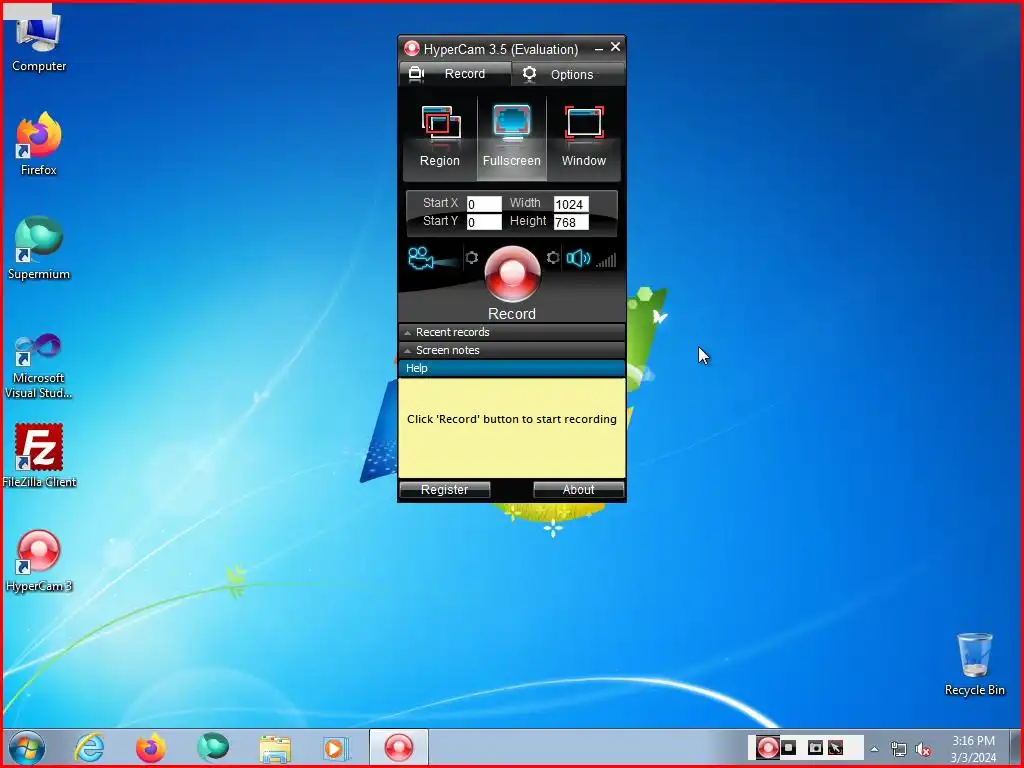Expand the Recent records section

pos(511,332)
